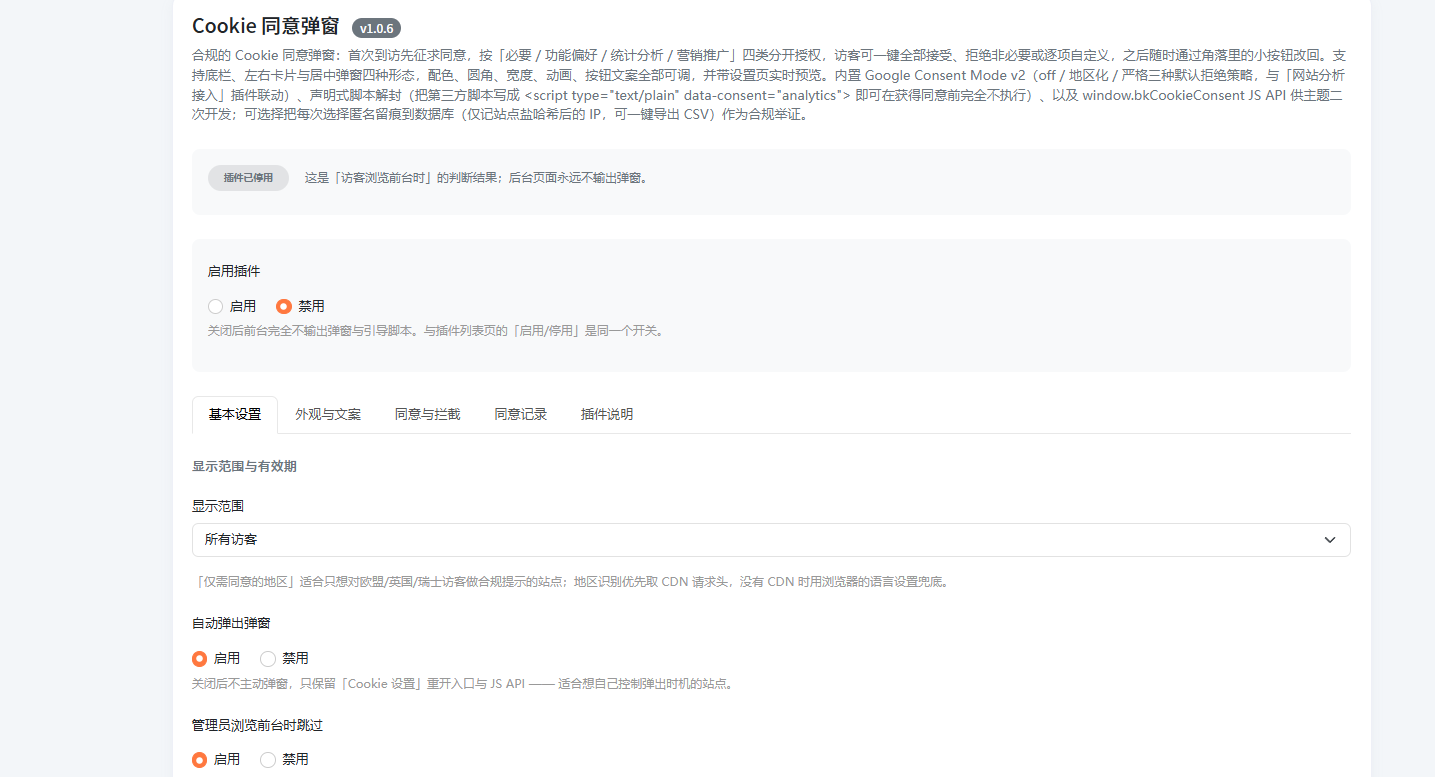Screen dimensions: 1435x777
Task: Choose 禁用 for 自动弹出弹窗
Action: click(x=268, y=658)
